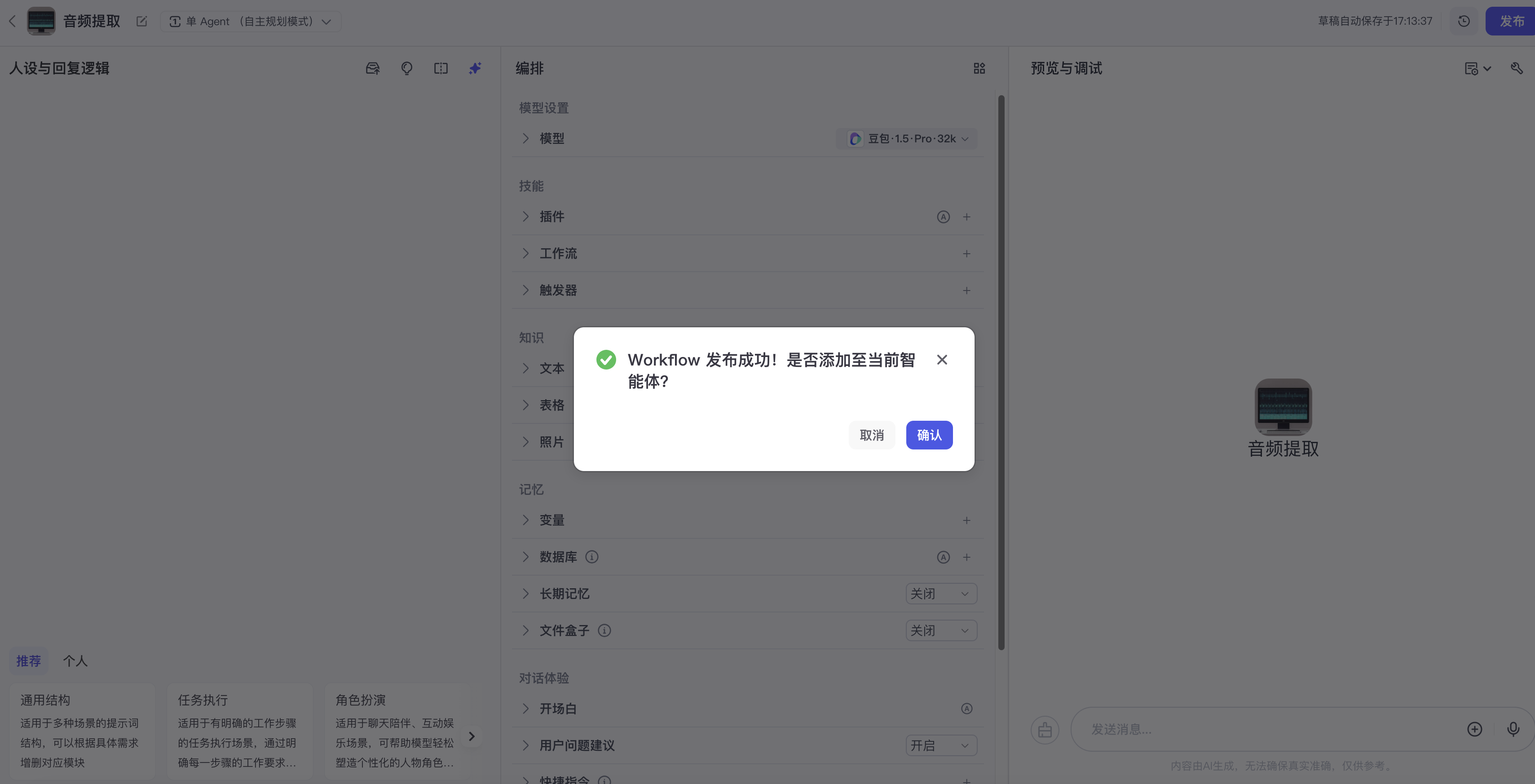Add a variable with plus icon
This screenshot has height=784, width=1535.
(966, 521)
